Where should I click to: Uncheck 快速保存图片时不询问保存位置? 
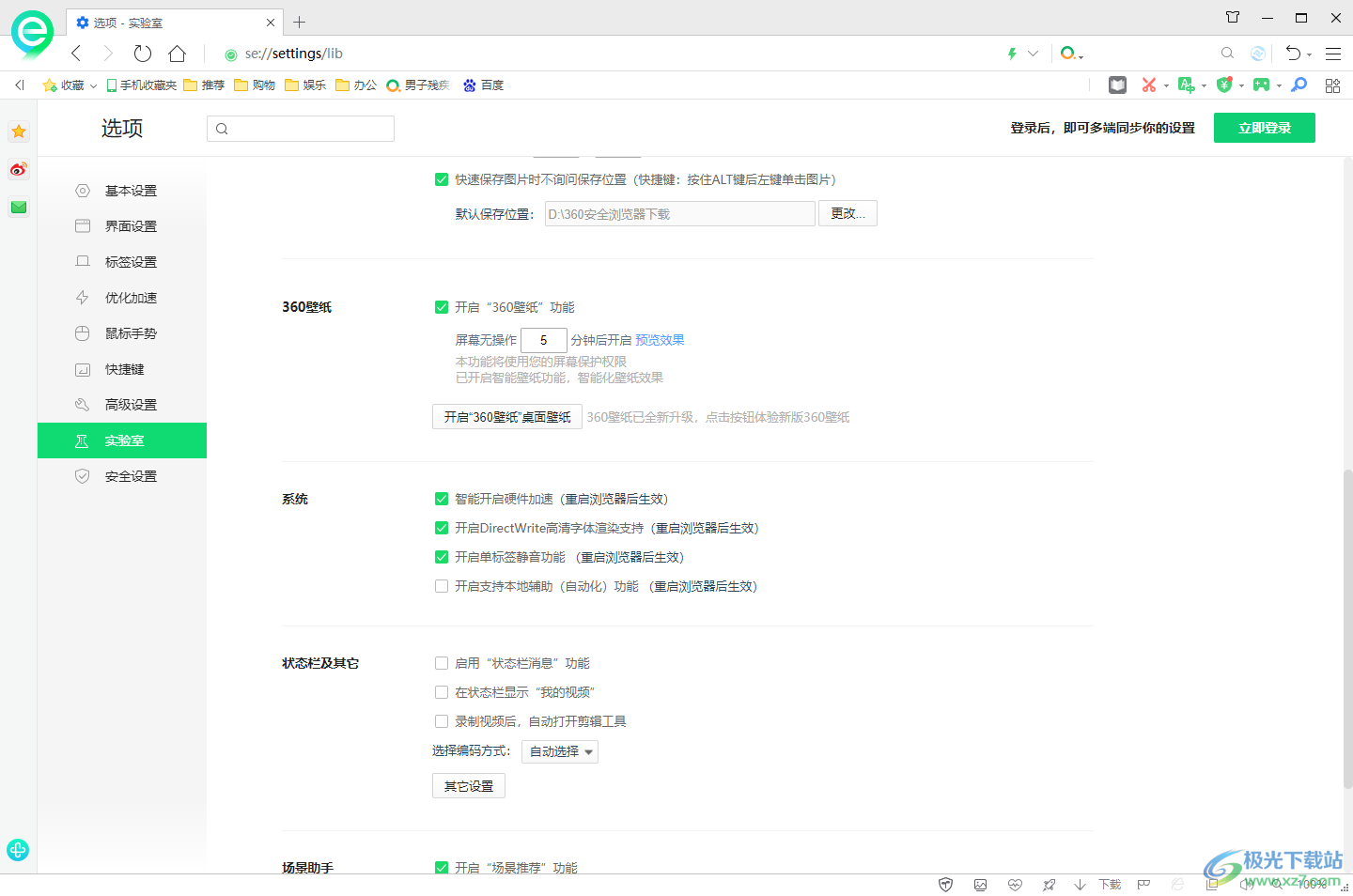442,179
